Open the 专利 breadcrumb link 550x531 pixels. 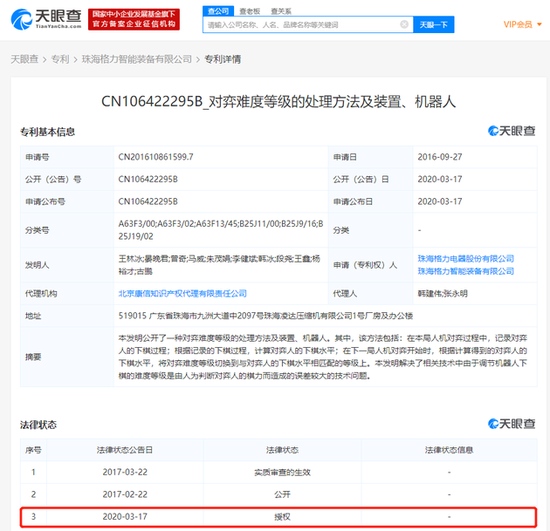point(60,59)
